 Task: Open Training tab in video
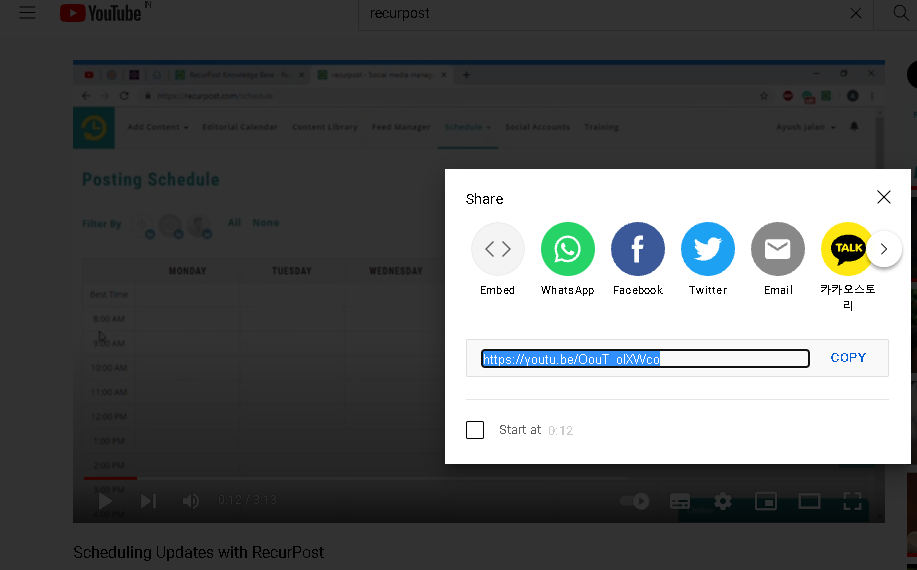pyautogui.click(x=602, y=127)
